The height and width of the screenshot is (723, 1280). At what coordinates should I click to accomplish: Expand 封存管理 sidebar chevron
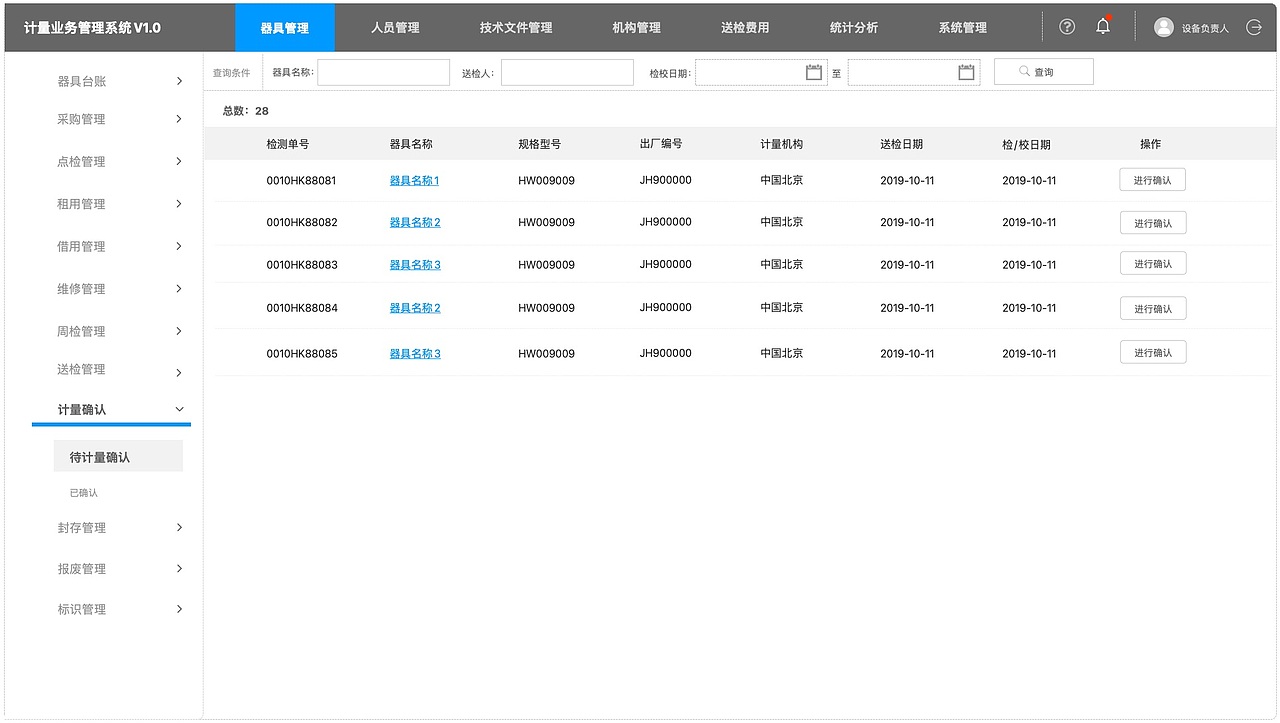pos(179,527)
